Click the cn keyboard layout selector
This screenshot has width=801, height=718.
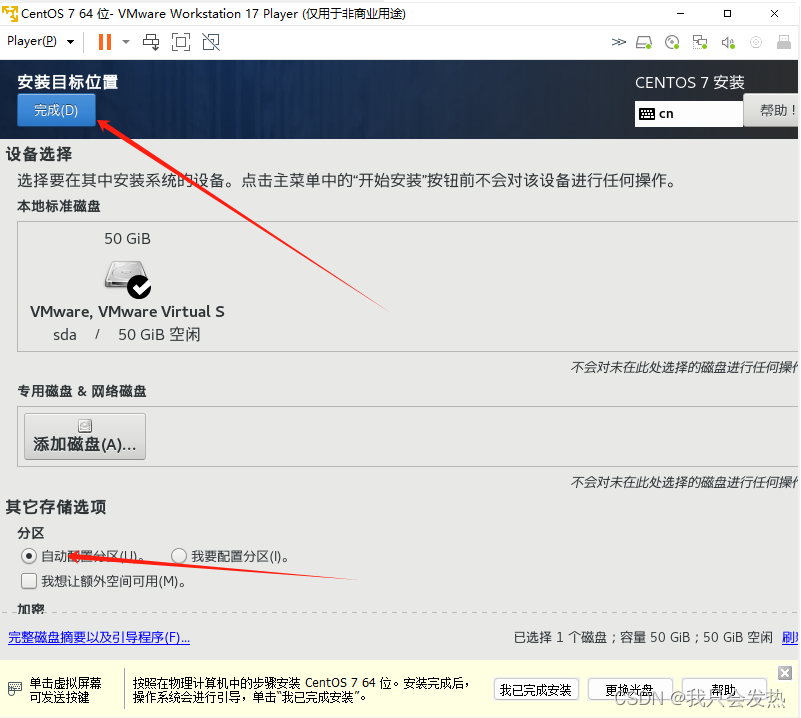point(689,113)
